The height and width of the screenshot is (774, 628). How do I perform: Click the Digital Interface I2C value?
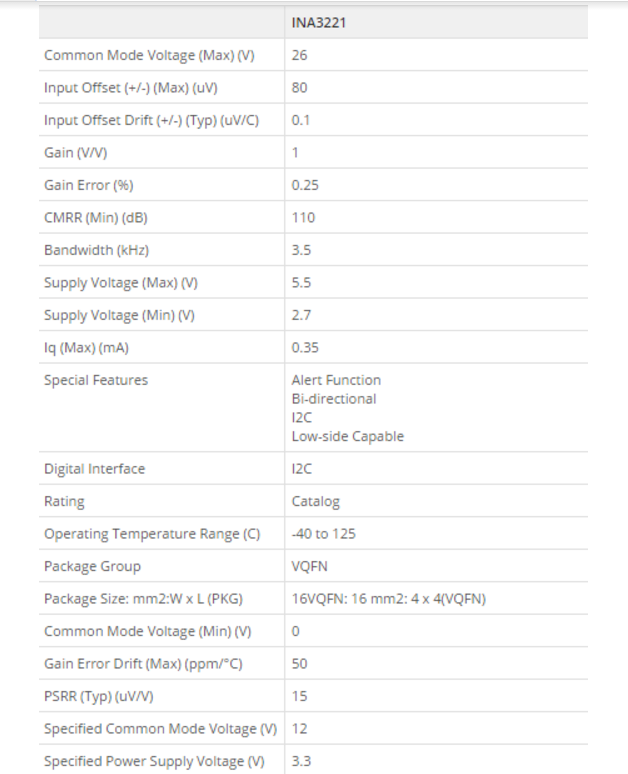(301, 468)
